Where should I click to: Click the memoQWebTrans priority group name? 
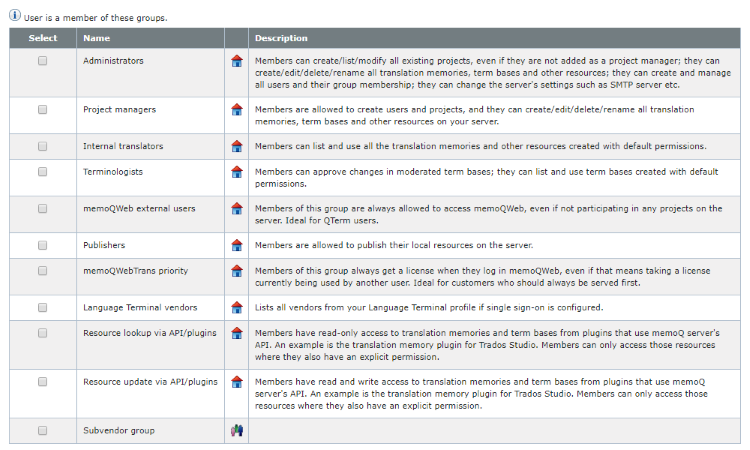click(136, 270)
